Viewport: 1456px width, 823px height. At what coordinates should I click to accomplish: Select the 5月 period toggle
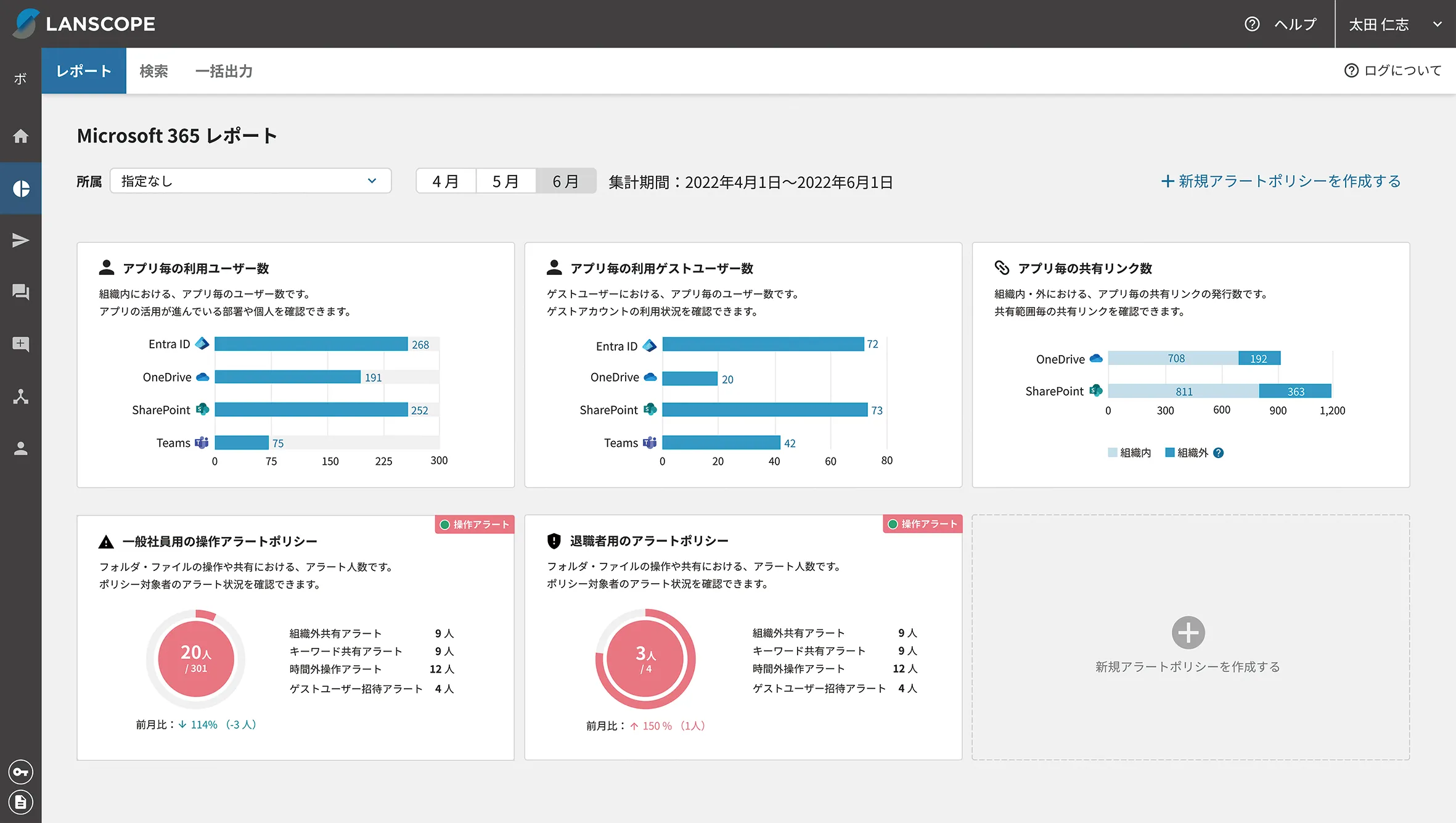click(505, 181)
